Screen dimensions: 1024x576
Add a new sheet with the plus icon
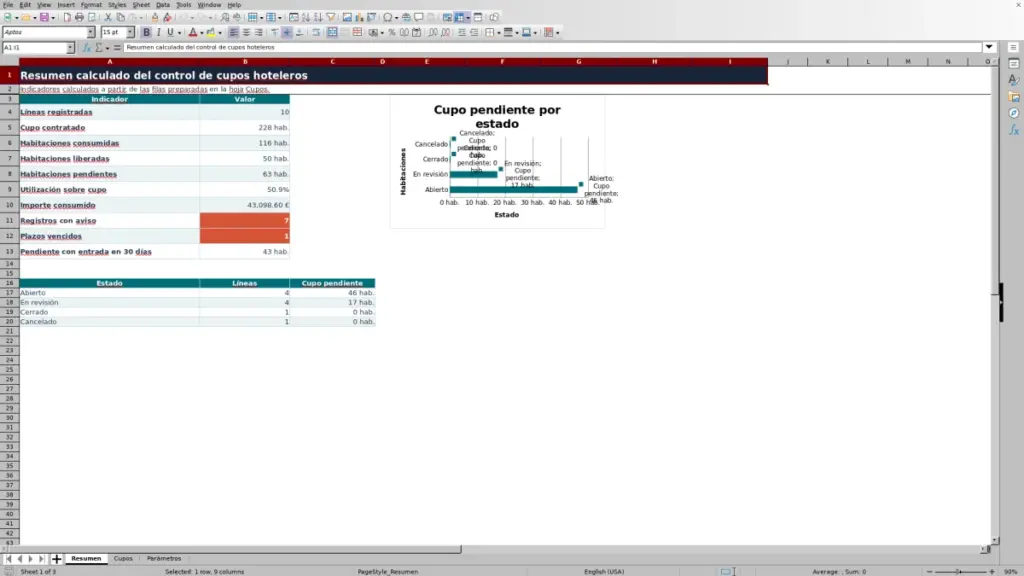(x=56, y=559)
